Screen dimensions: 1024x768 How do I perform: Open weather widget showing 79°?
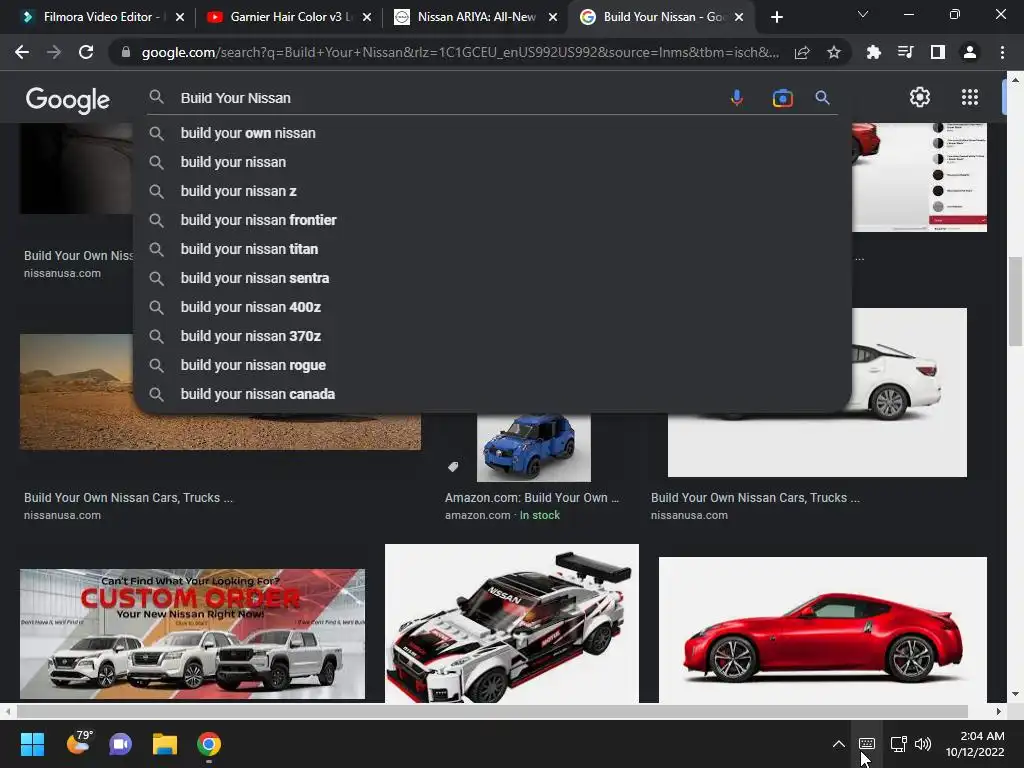coord(80,743)
